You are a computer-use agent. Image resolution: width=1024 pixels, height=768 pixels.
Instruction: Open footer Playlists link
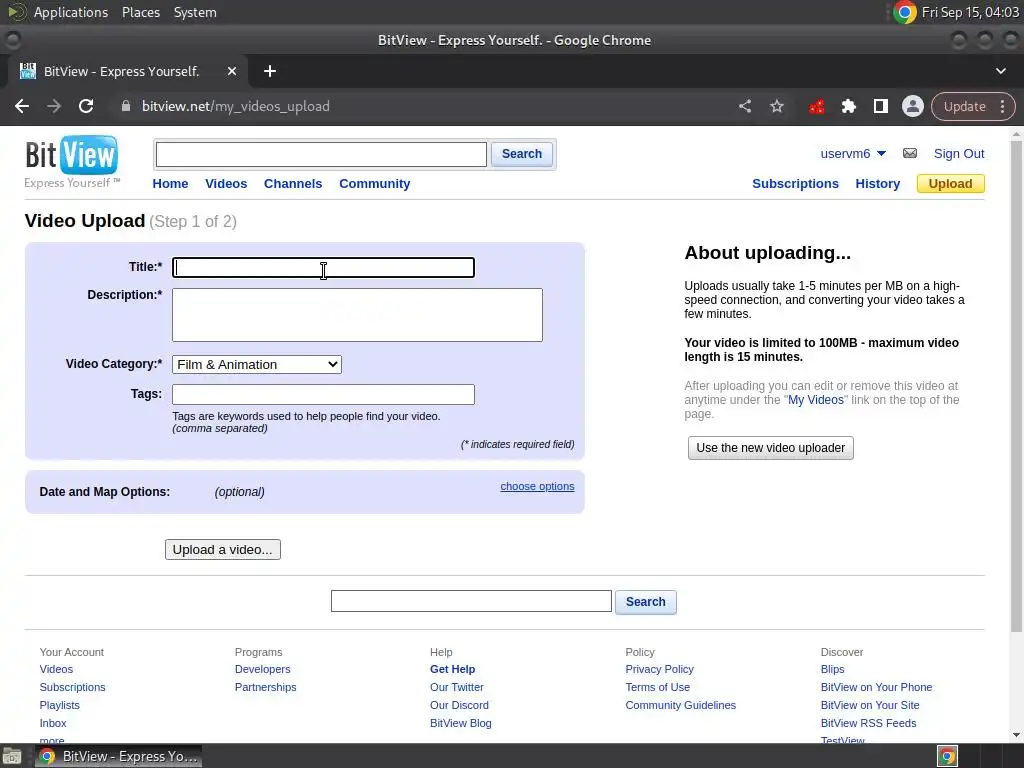pos(59,705)
